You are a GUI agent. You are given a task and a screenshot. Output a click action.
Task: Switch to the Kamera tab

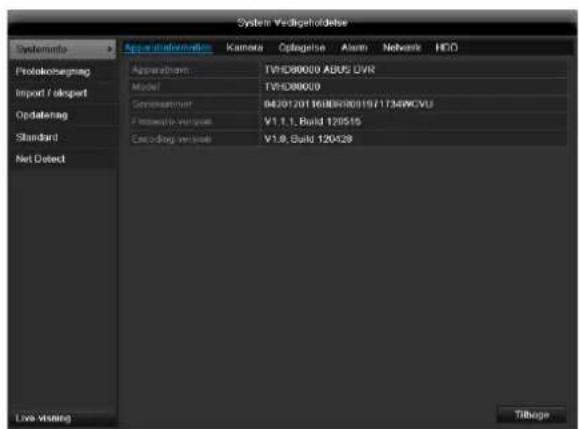[x=244, y=48]
